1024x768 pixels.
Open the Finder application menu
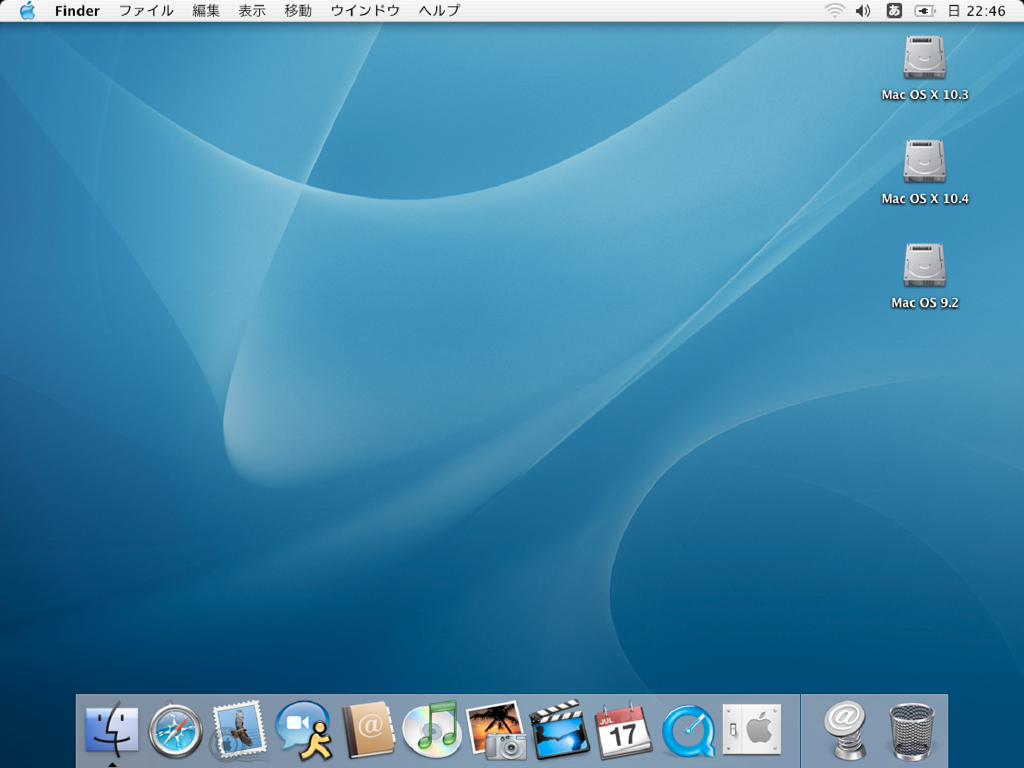pyautogui.click(x=77, y=10)
